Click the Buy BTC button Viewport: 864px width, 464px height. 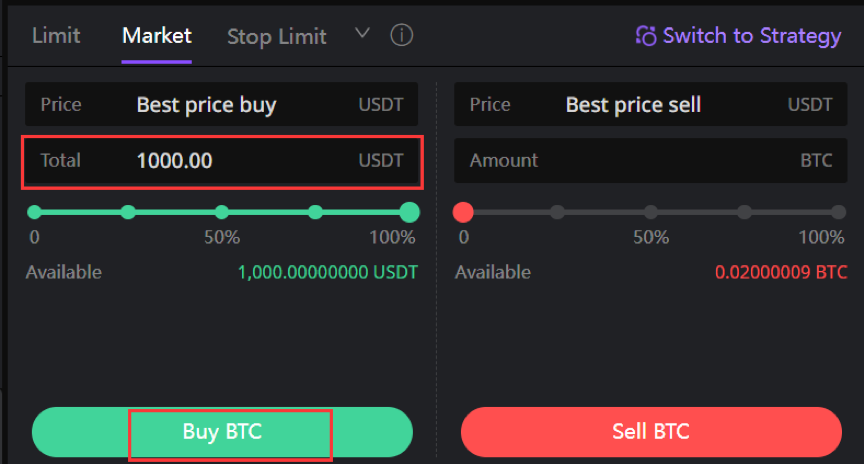pyautogui.click(x=222, y=432)
